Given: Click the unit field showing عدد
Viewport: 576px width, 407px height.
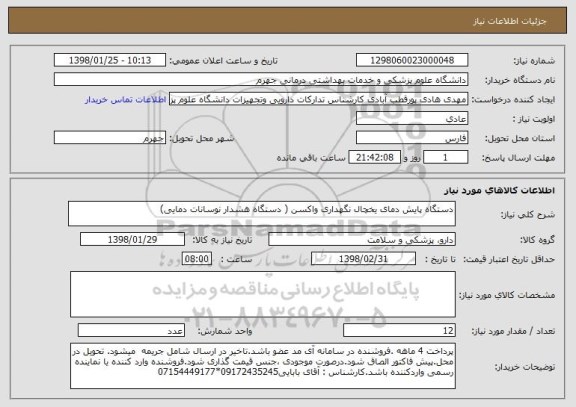Looking at the screenshot, I should tap(131, 331).
